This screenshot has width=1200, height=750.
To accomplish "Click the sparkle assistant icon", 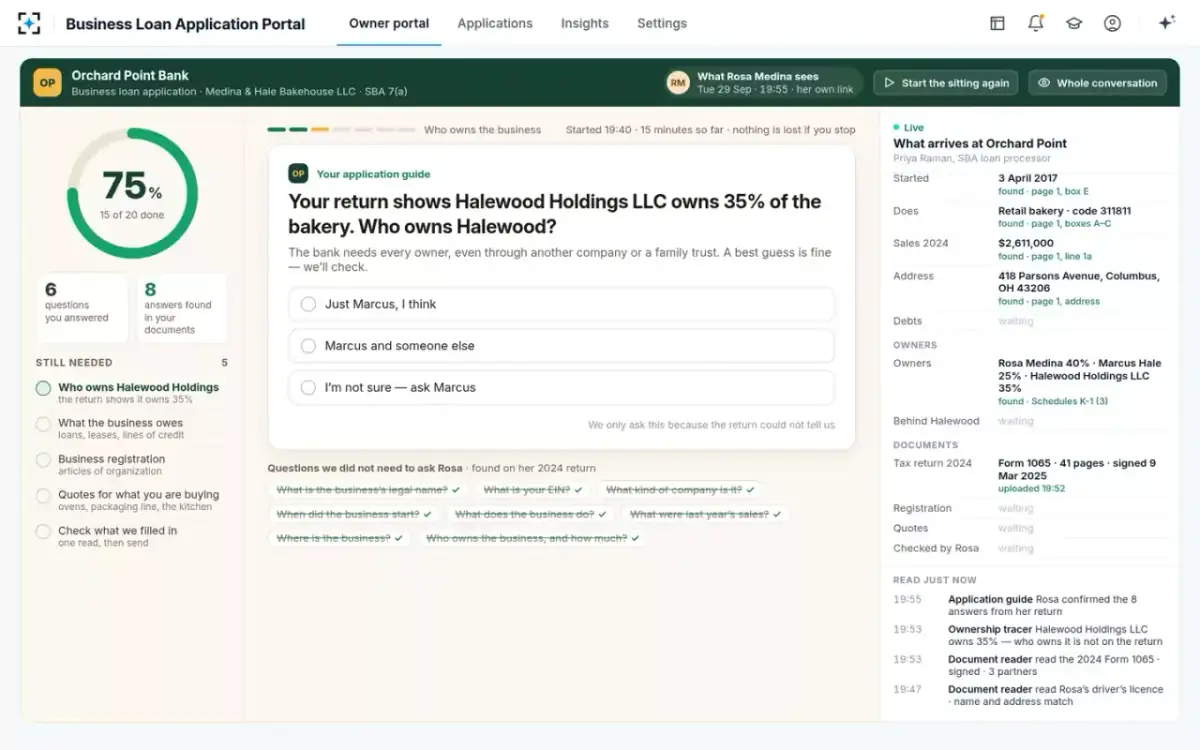I will pyautogui.click(x=1166, y=23).
